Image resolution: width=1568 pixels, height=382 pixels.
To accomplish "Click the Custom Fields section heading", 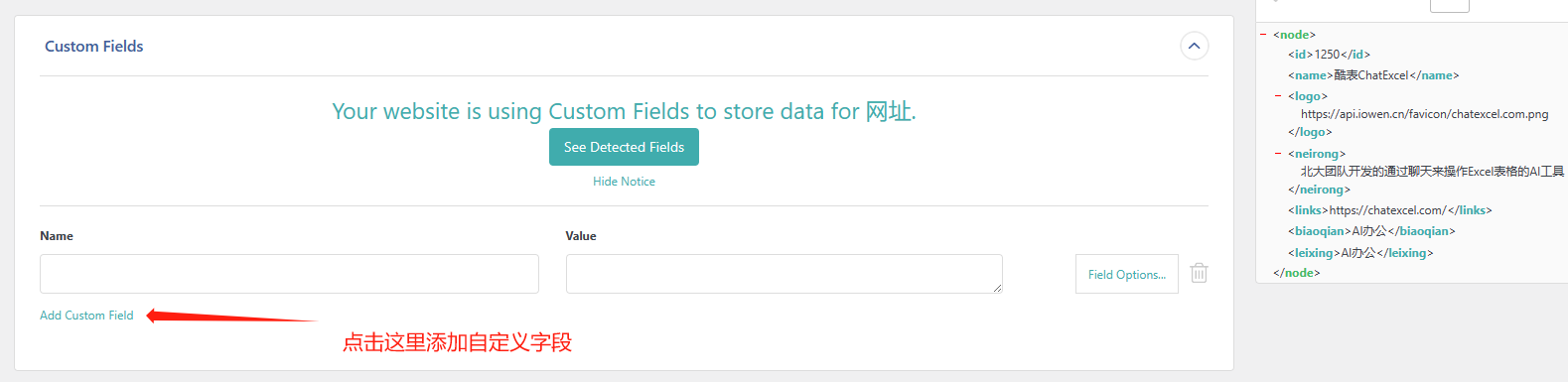I will pyautogui.click(x=94, y=47).
